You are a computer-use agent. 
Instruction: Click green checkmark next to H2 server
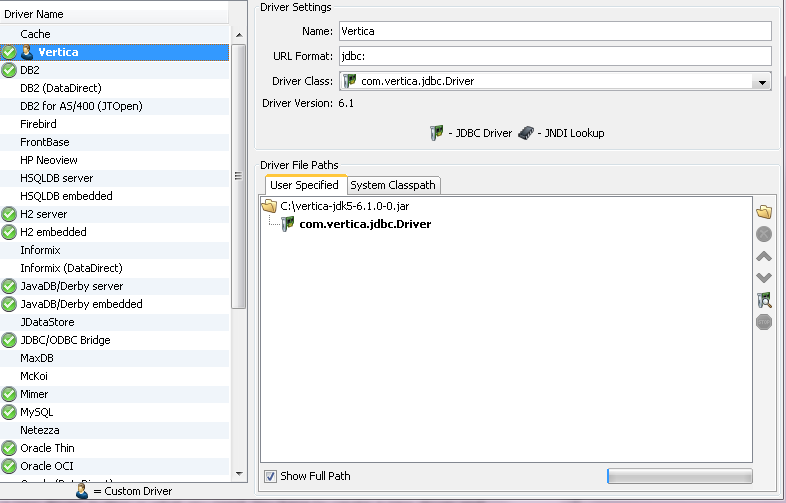point(9,214)
